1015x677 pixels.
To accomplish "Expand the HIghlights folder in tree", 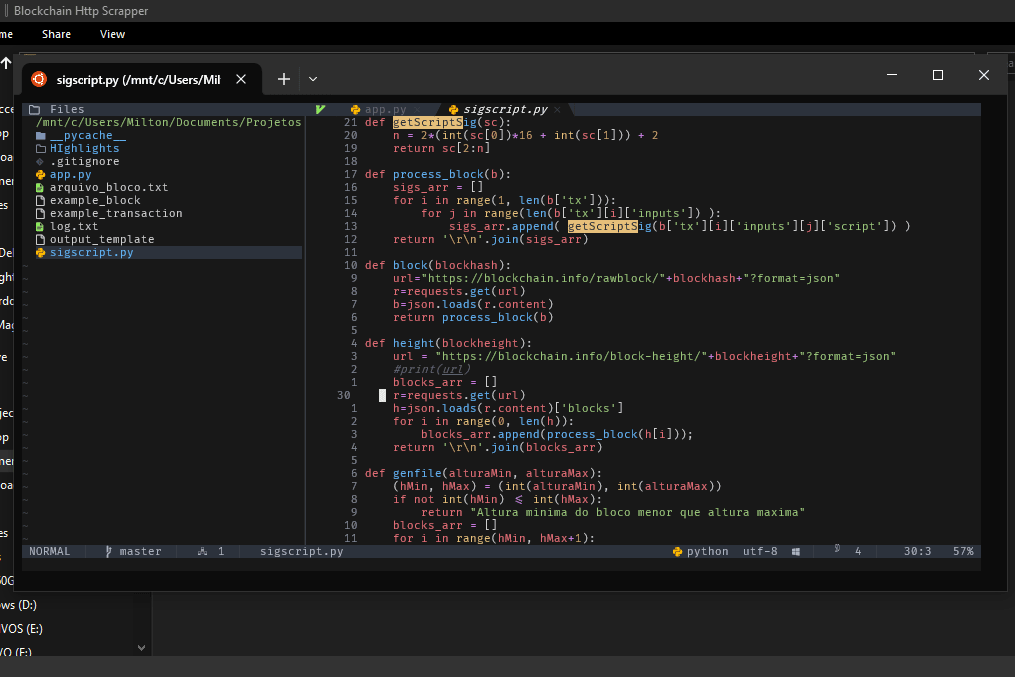I will click(x=84, y=148).
